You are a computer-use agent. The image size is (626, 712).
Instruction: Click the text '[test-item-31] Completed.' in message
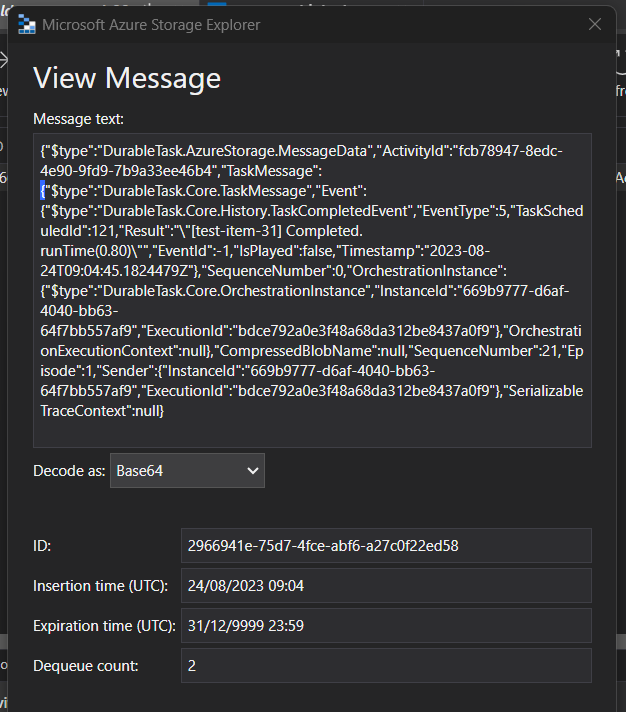pyautogui.click(x=277, y=231)
